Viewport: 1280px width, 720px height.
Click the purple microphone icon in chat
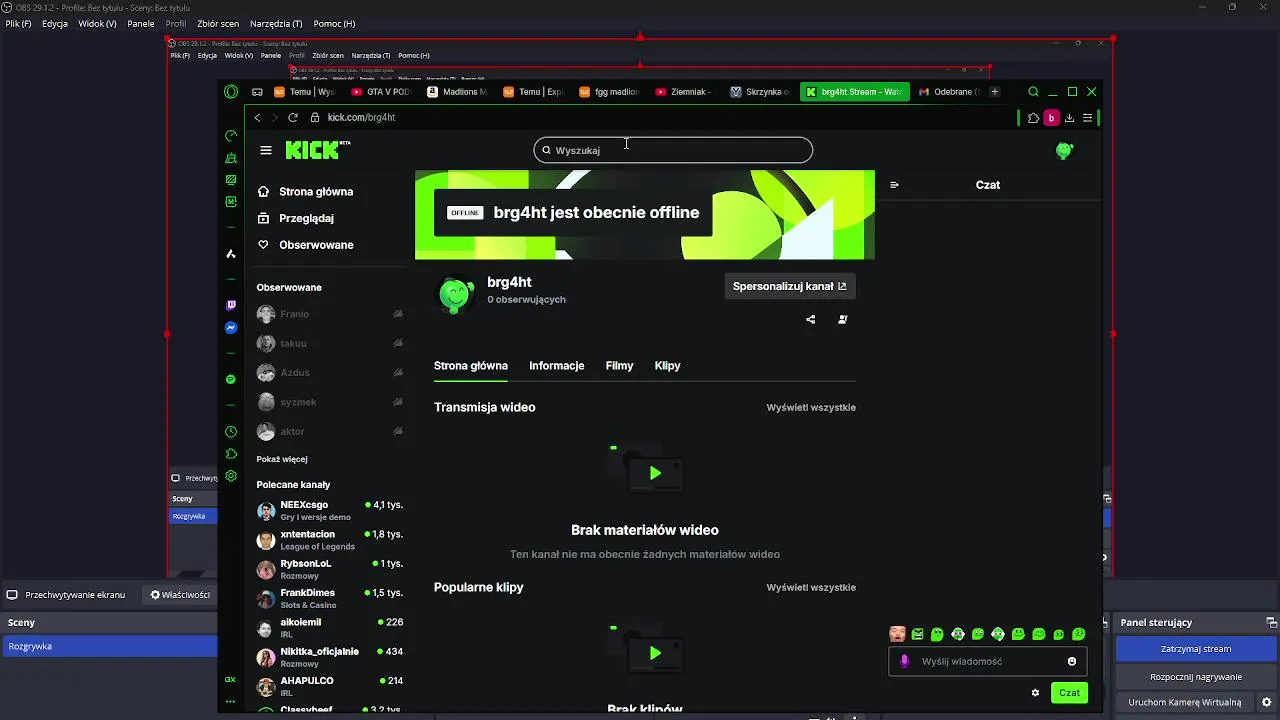coord(905,661)
